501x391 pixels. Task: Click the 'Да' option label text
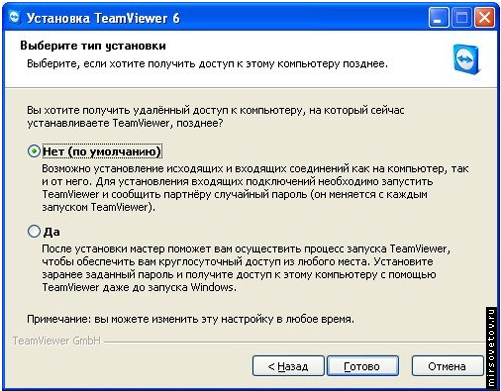(51, 232)
